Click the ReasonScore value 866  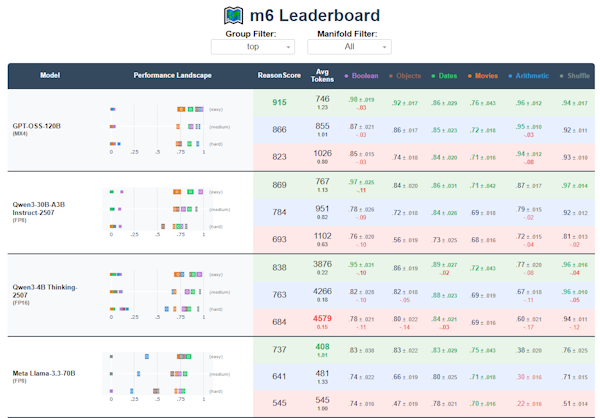point(279,130)
